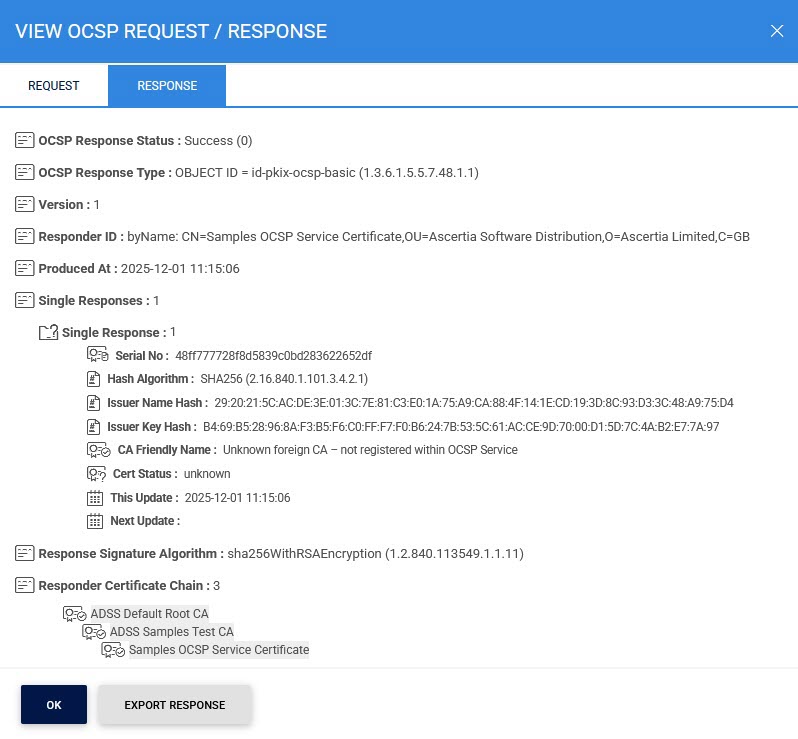Viewport: 798px width, 739px height.
Task: Open the ADSS Default Root CA certificate
Action: (149, 614)
